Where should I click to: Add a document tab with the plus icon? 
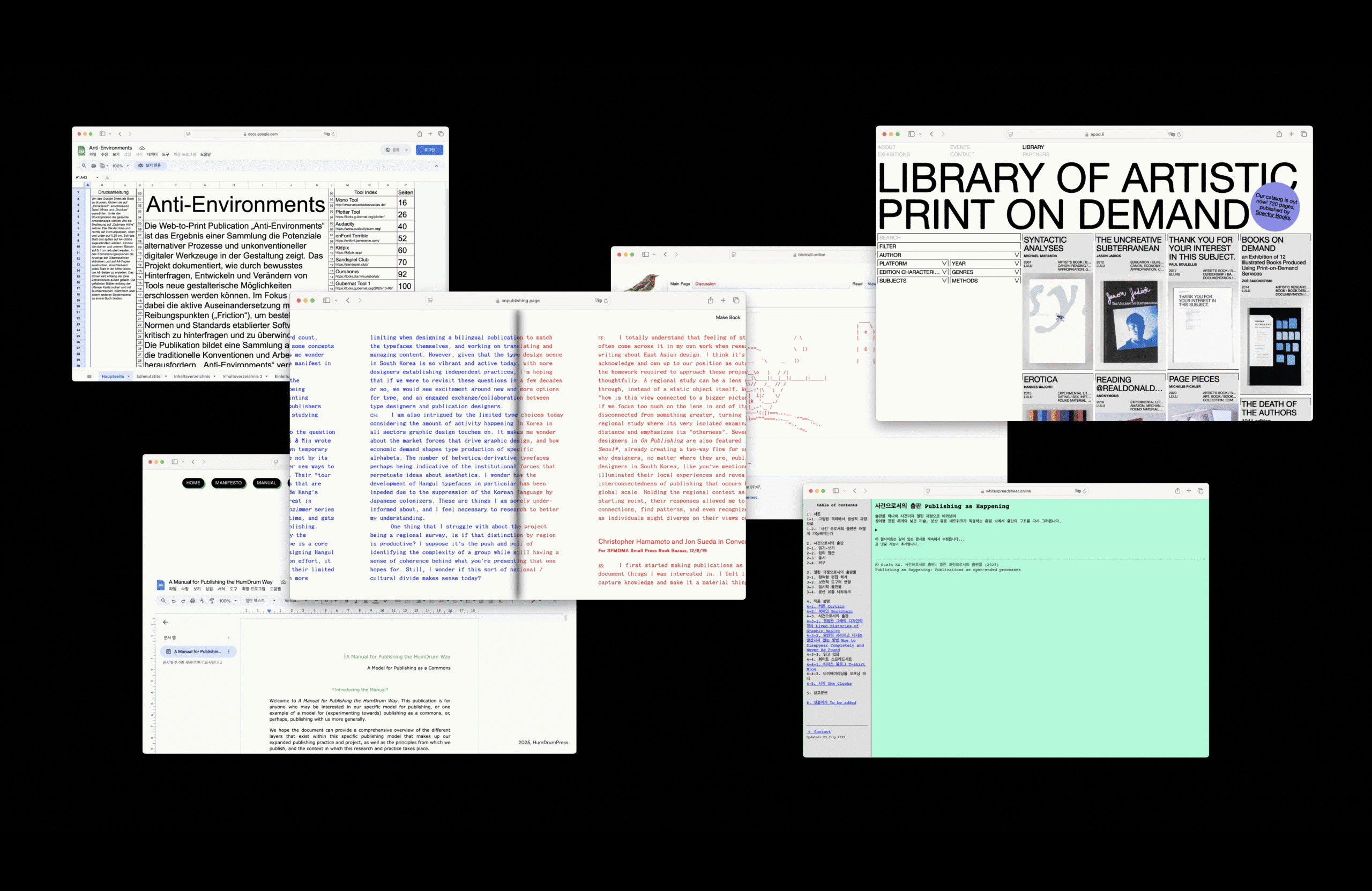229,638
